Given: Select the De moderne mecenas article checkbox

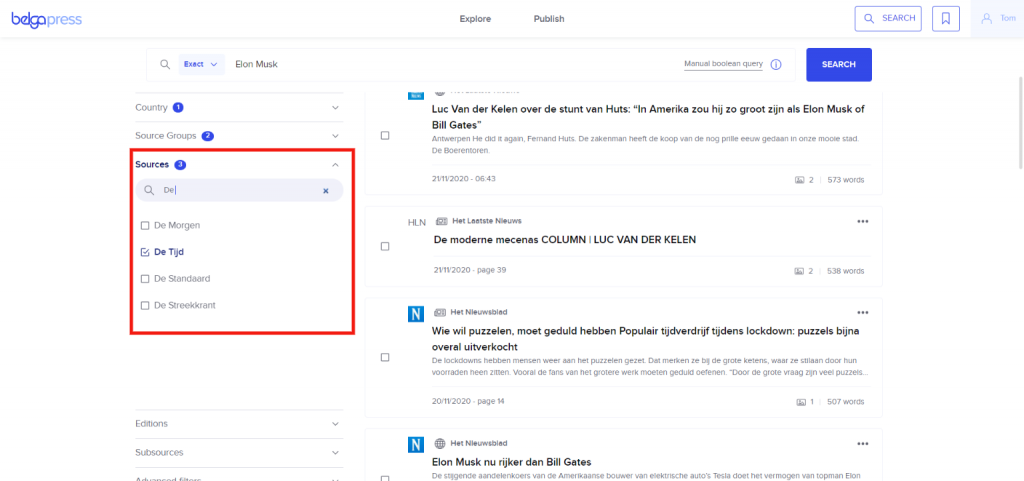Looking at the screenshot, I should 385,246.
